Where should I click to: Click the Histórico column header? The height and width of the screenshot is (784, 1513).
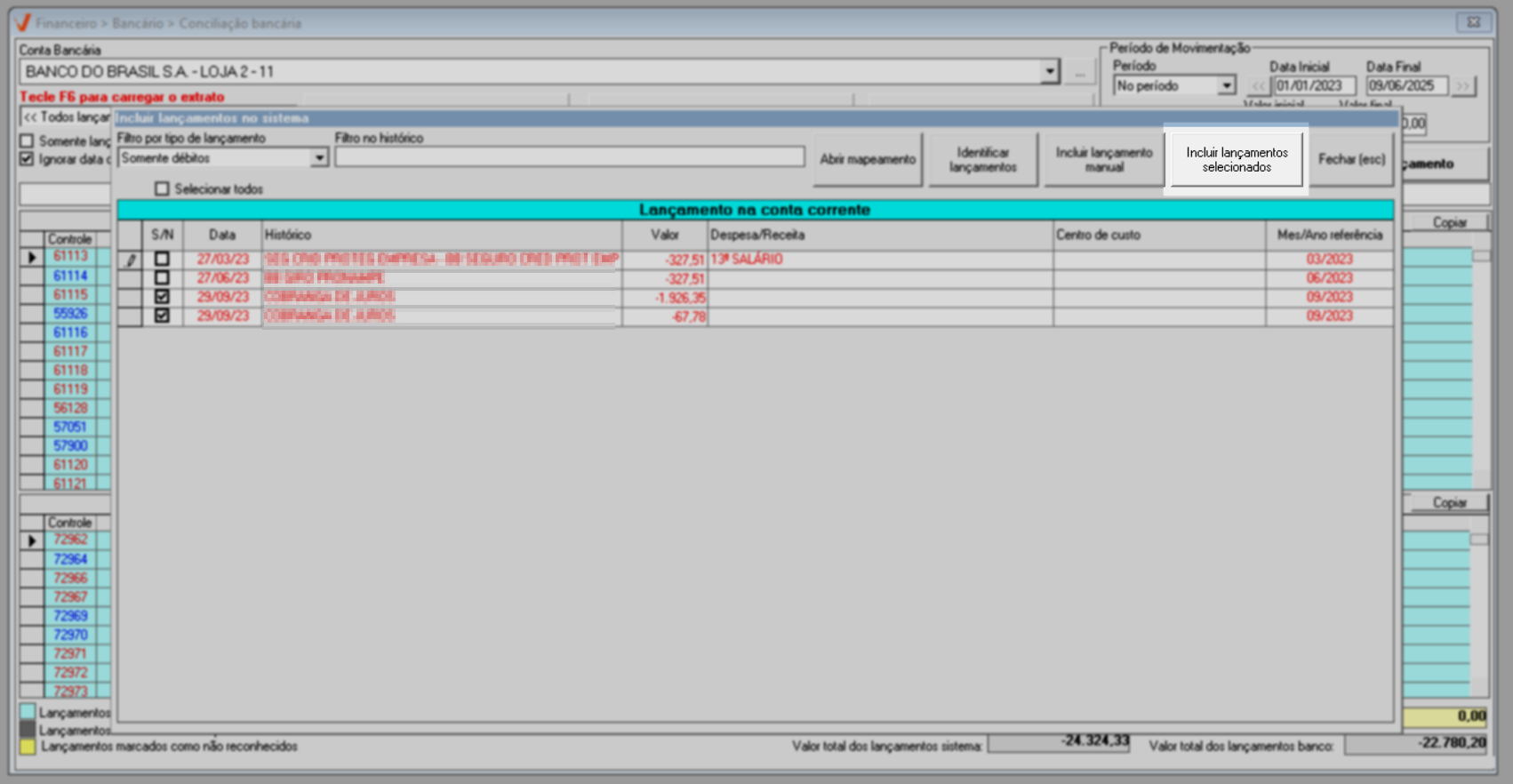(442, 235)
